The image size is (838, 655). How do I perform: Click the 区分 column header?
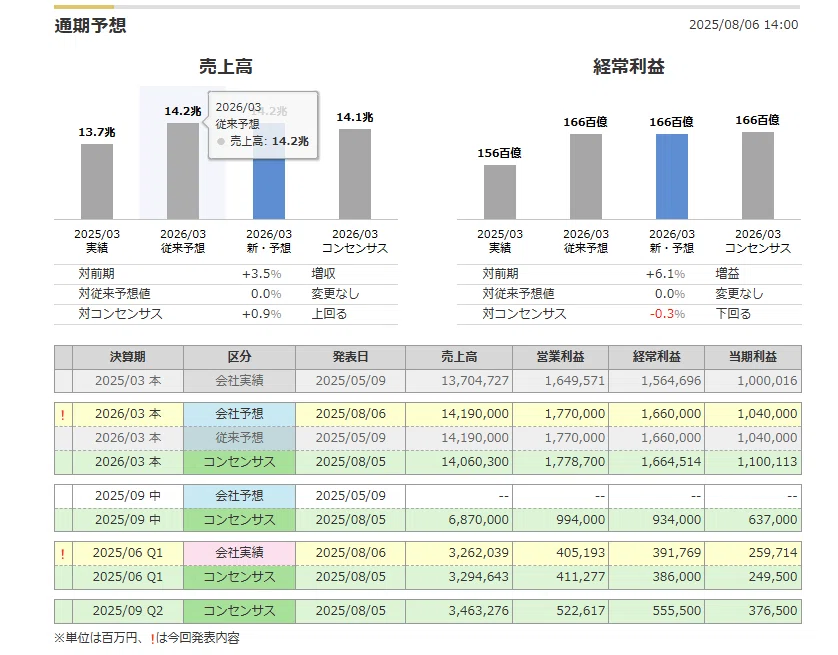pyautogui.click(x=239, y=357)
